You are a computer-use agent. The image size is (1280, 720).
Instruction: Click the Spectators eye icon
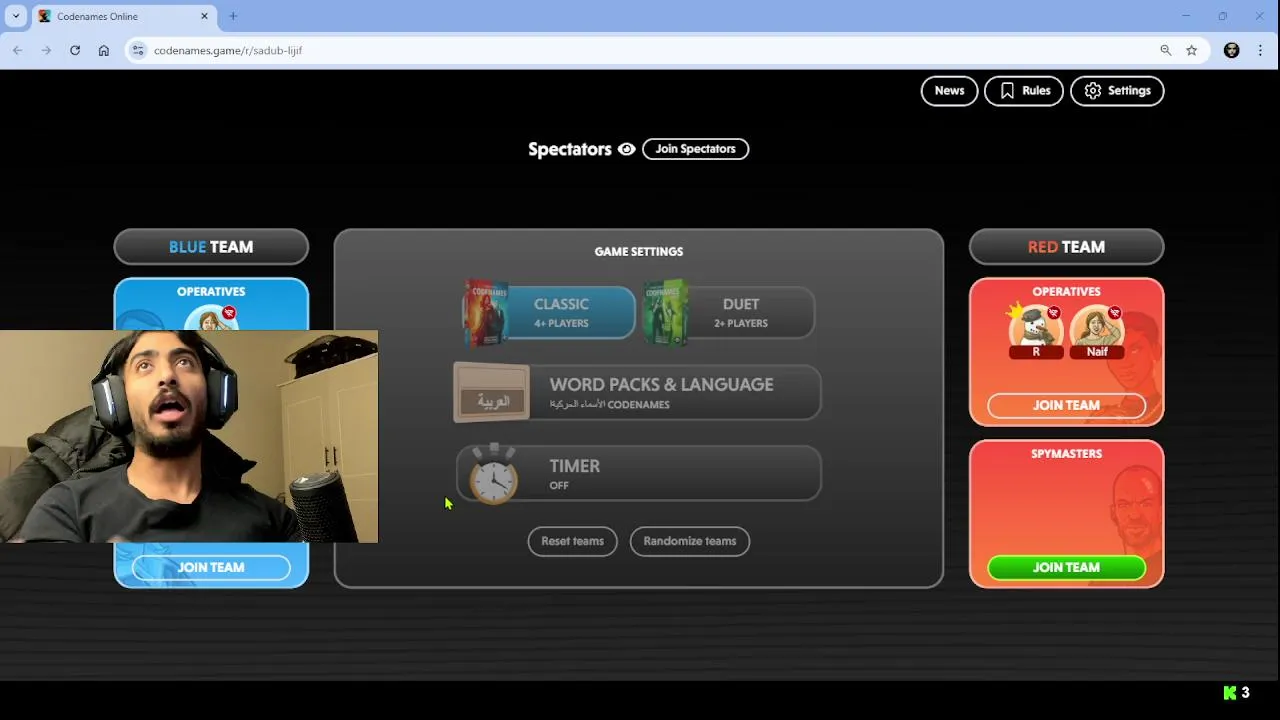tap(627, 149)
